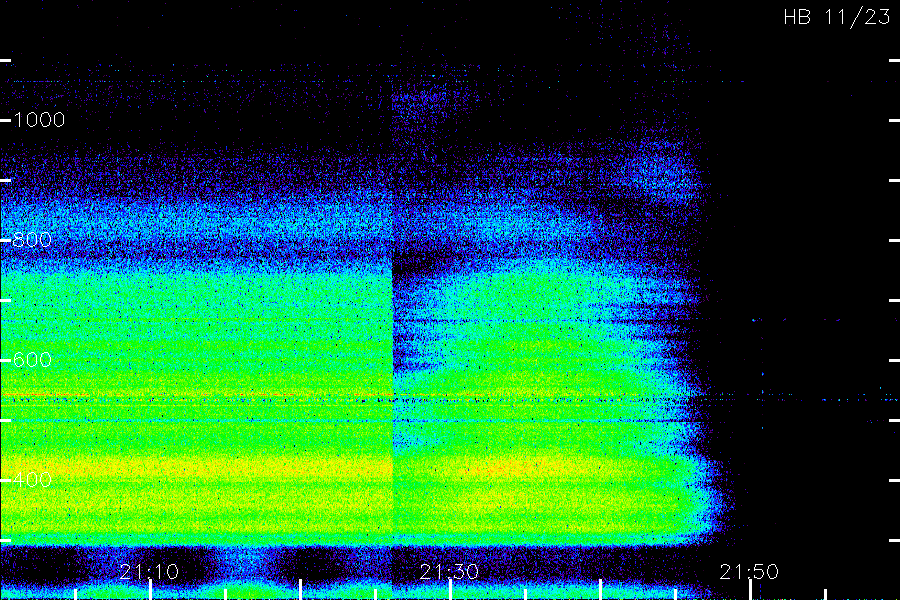Click the 1000 axis label
Image resolution: width=900 pixels, height=600 pixels.
coord(39,120)
